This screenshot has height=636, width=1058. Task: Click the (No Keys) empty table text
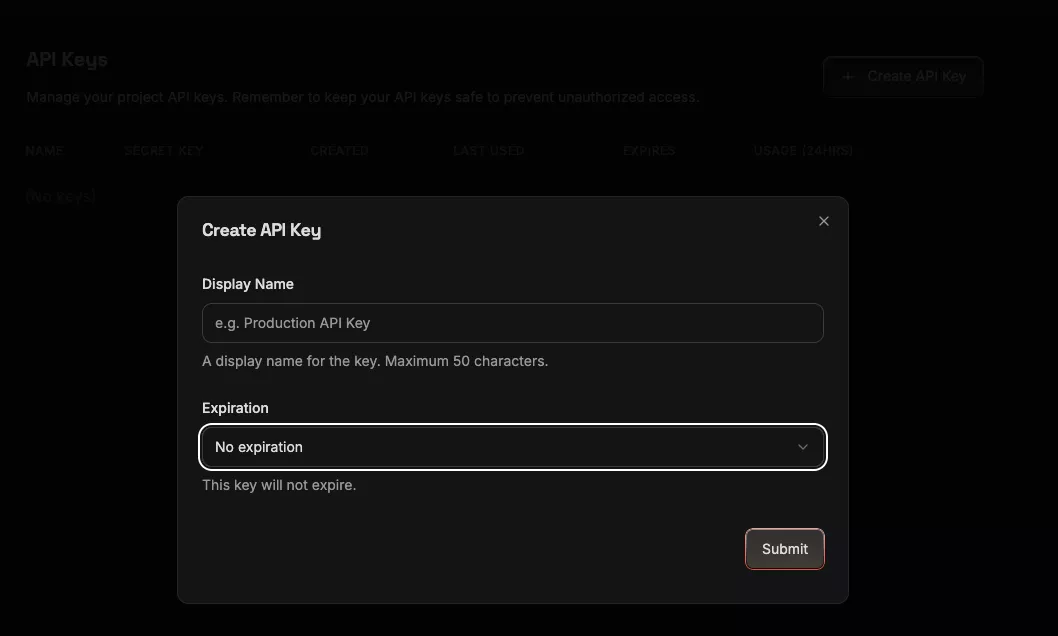point(61,197)
